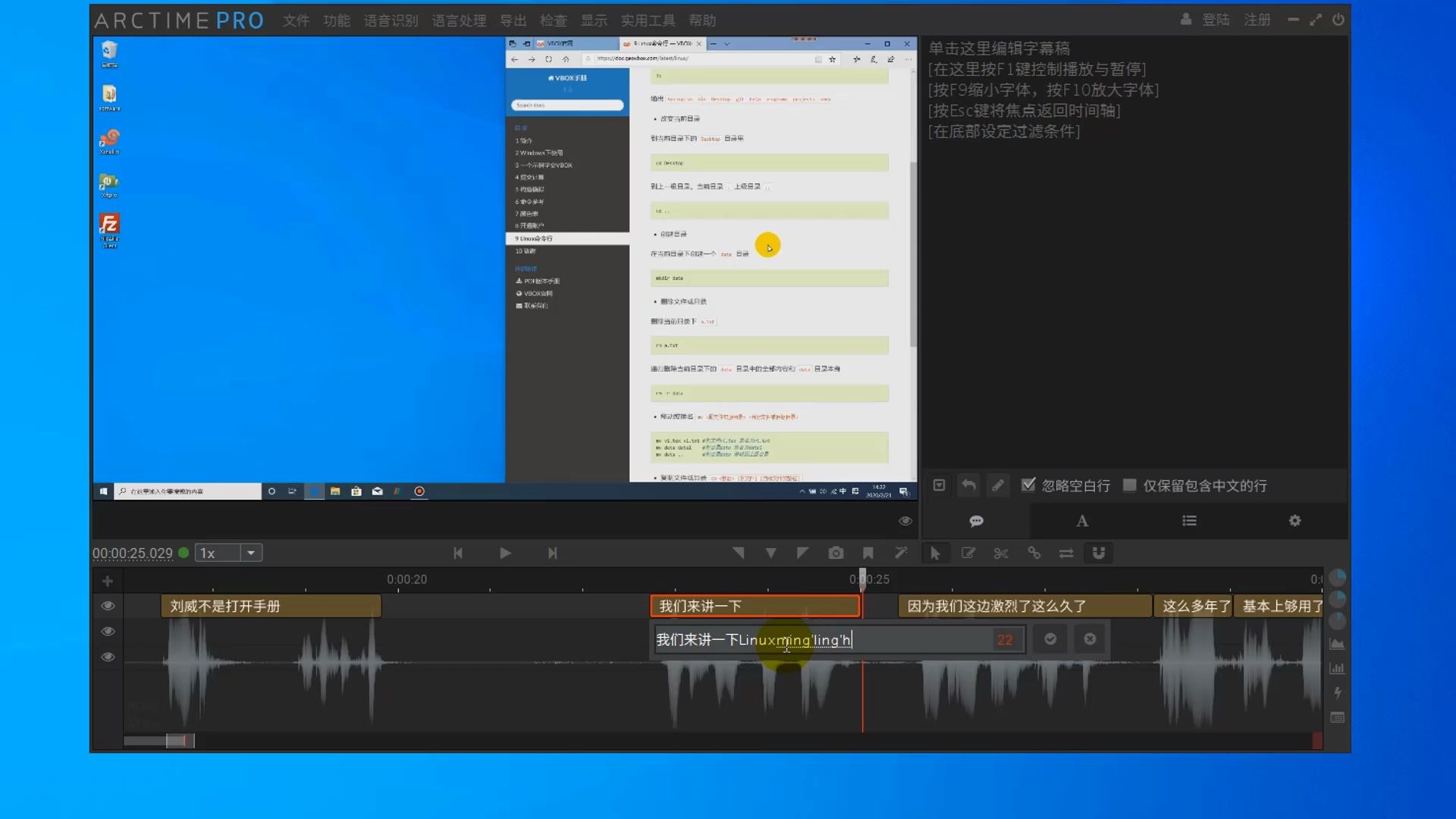The image size is (1456, 819).
Task: Select subtitle block 因为我们这边激烈了这么久了
Action: tap(1025, 606)
